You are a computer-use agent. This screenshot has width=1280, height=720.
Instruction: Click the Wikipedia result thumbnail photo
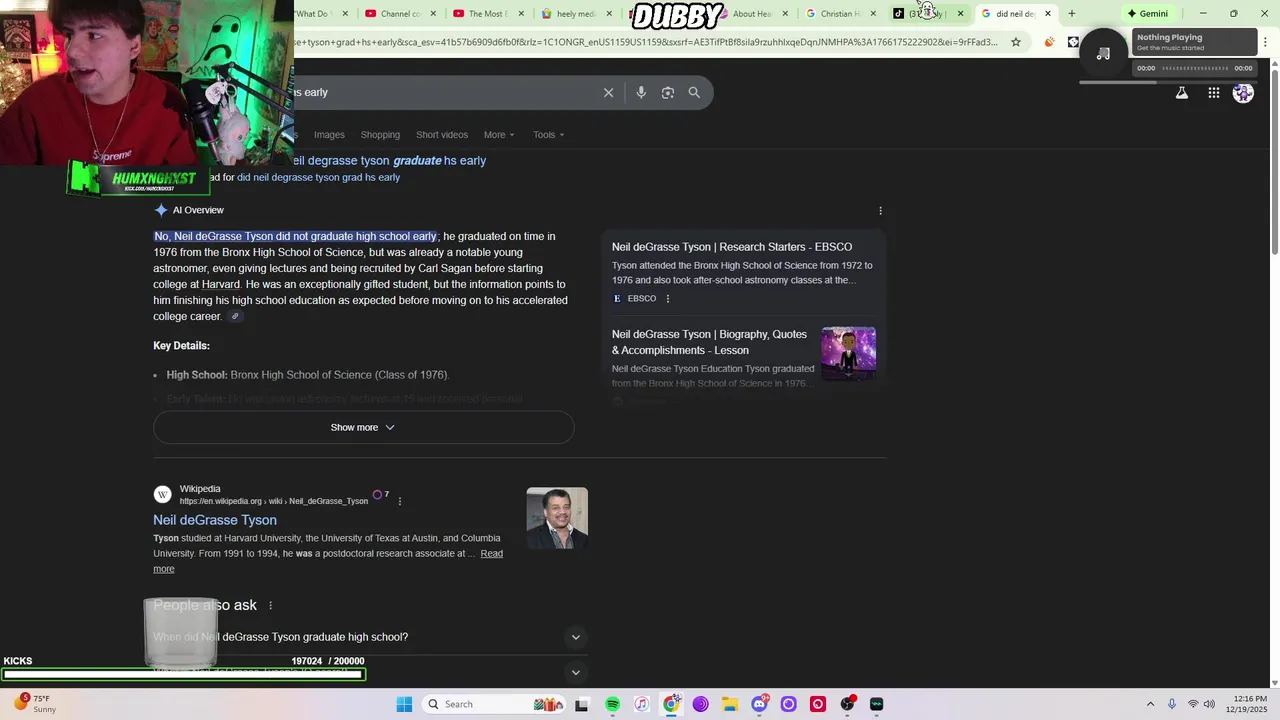pyautogui.click(x=557, y=518)
